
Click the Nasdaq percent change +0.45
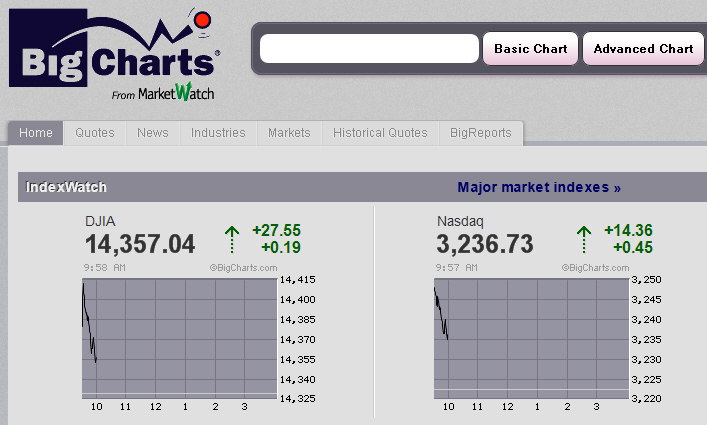click(x=633, y=247)
